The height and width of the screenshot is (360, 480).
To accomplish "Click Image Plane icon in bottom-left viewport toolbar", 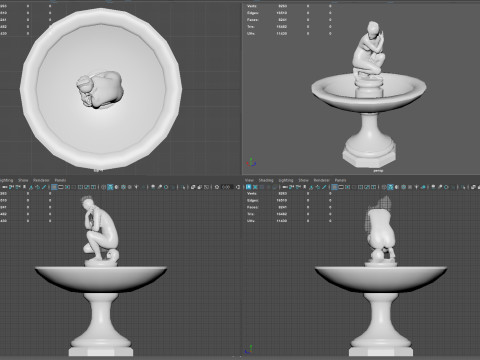I will point(31,187).
